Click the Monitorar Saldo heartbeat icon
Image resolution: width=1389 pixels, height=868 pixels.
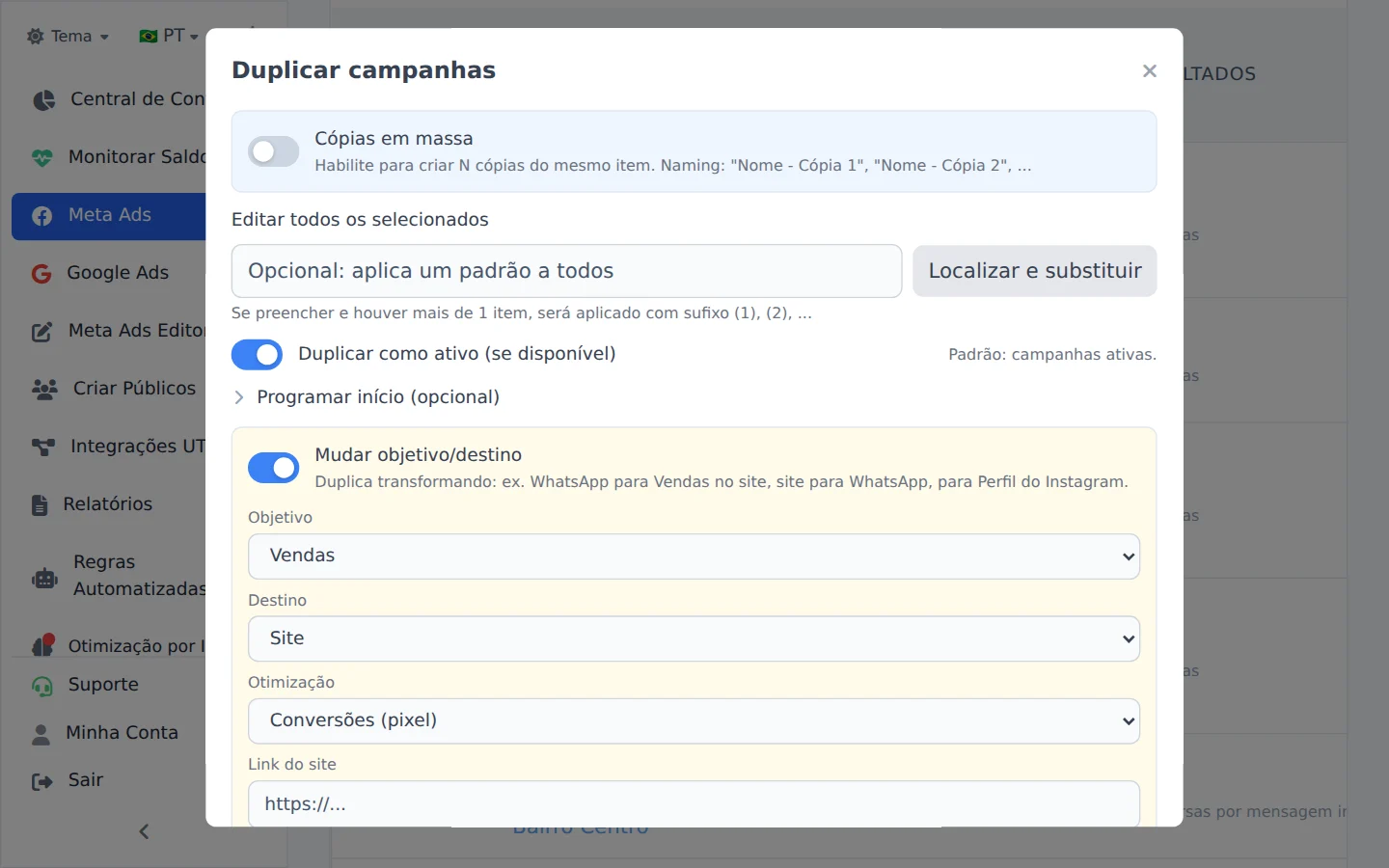click(41, 157)
